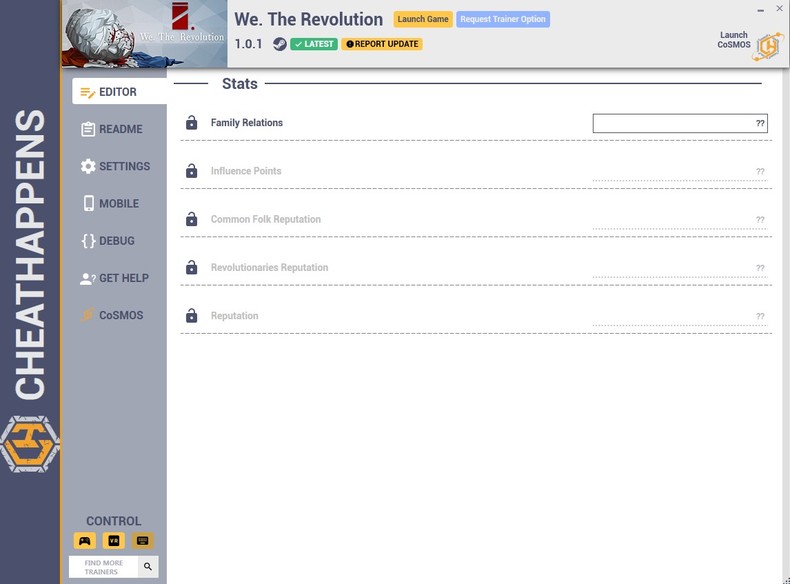Click the Steam platform icon
The height and width of the screenshot is (584, 790).
click(280, 44)
